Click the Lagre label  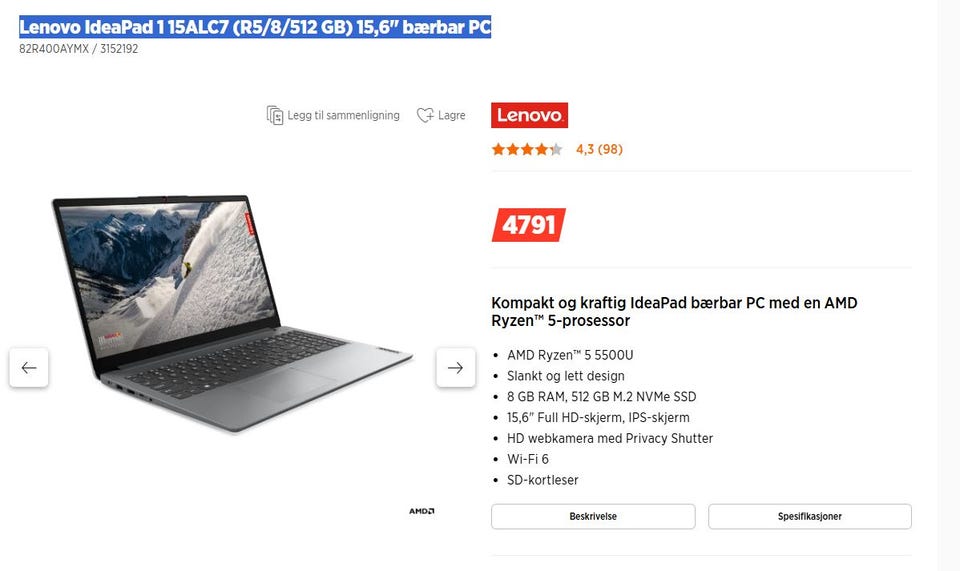[452, 115]
